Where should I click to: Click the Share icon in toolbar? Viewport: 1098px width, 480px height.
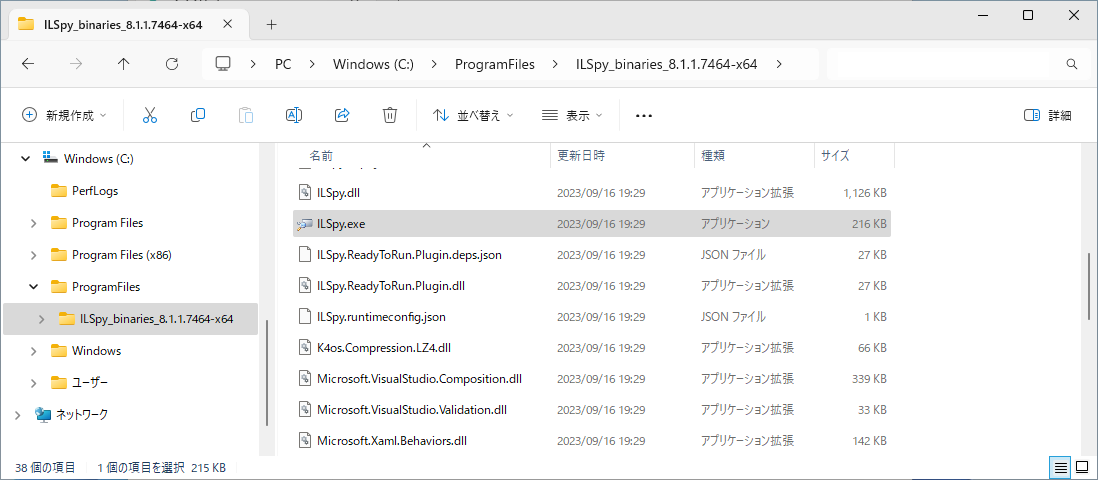[x=342, y=116]
